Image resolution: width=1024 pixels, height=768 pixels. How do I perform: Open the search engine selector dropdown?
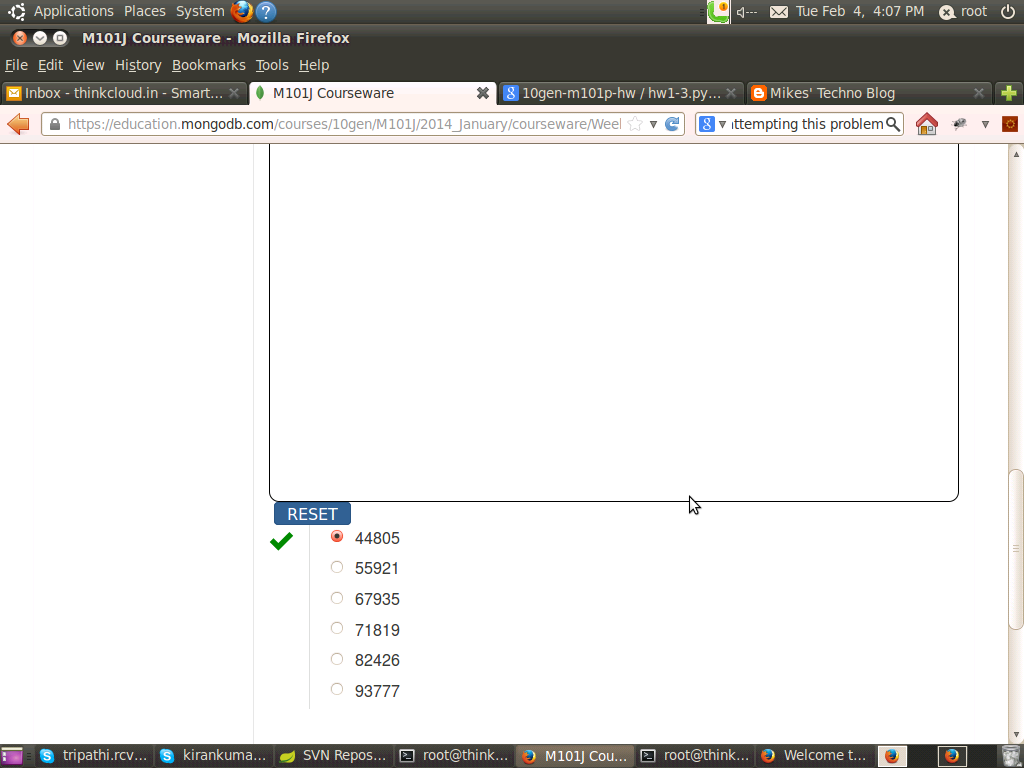point(722,124)
